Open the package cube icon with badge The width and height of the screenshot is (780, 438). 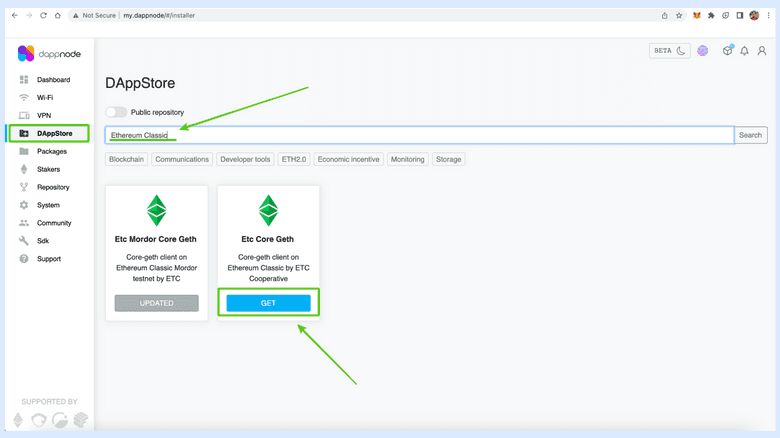727,51
